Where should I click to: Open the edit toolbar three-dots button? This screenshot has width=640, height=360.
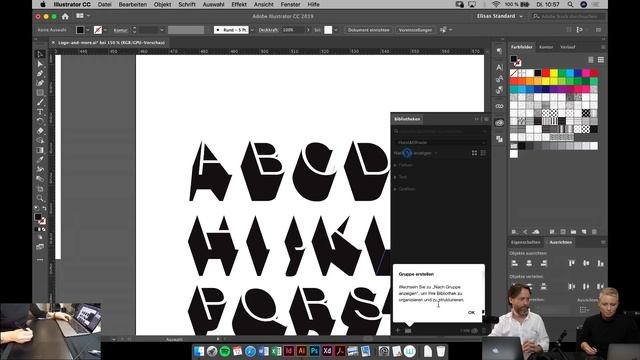[40, 260]
